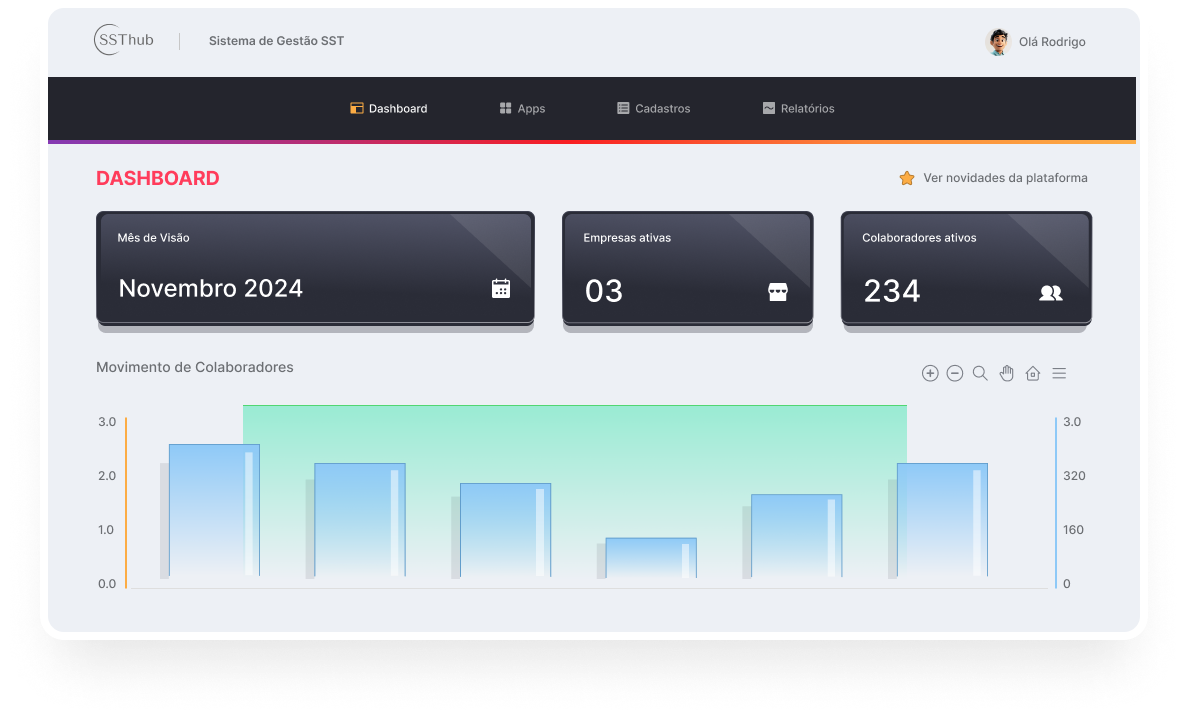The width and height of the screenshot is (1188, 720).
Task: Click the star icon beside novidades
Action: coord(907,178)
